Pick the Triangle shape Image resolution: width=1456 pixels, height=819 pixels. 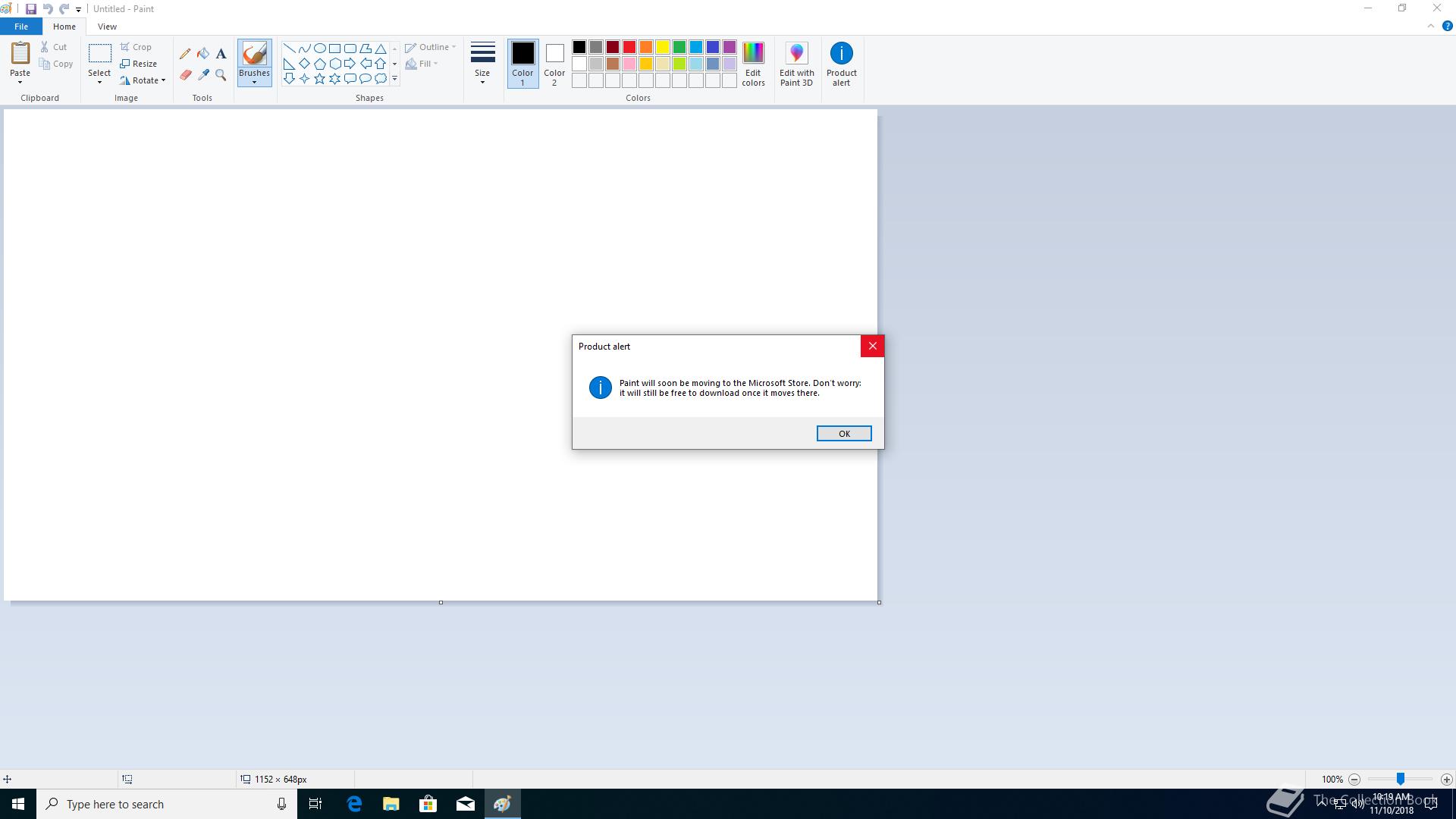coord(381,48)
